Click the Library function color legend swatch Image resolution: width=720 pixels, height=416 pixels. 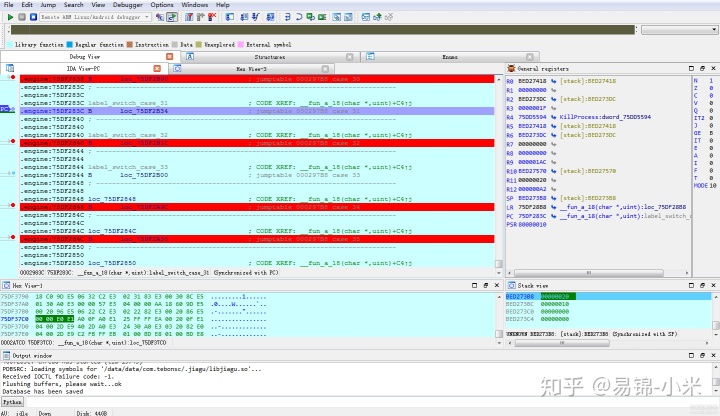coord(10,45)
